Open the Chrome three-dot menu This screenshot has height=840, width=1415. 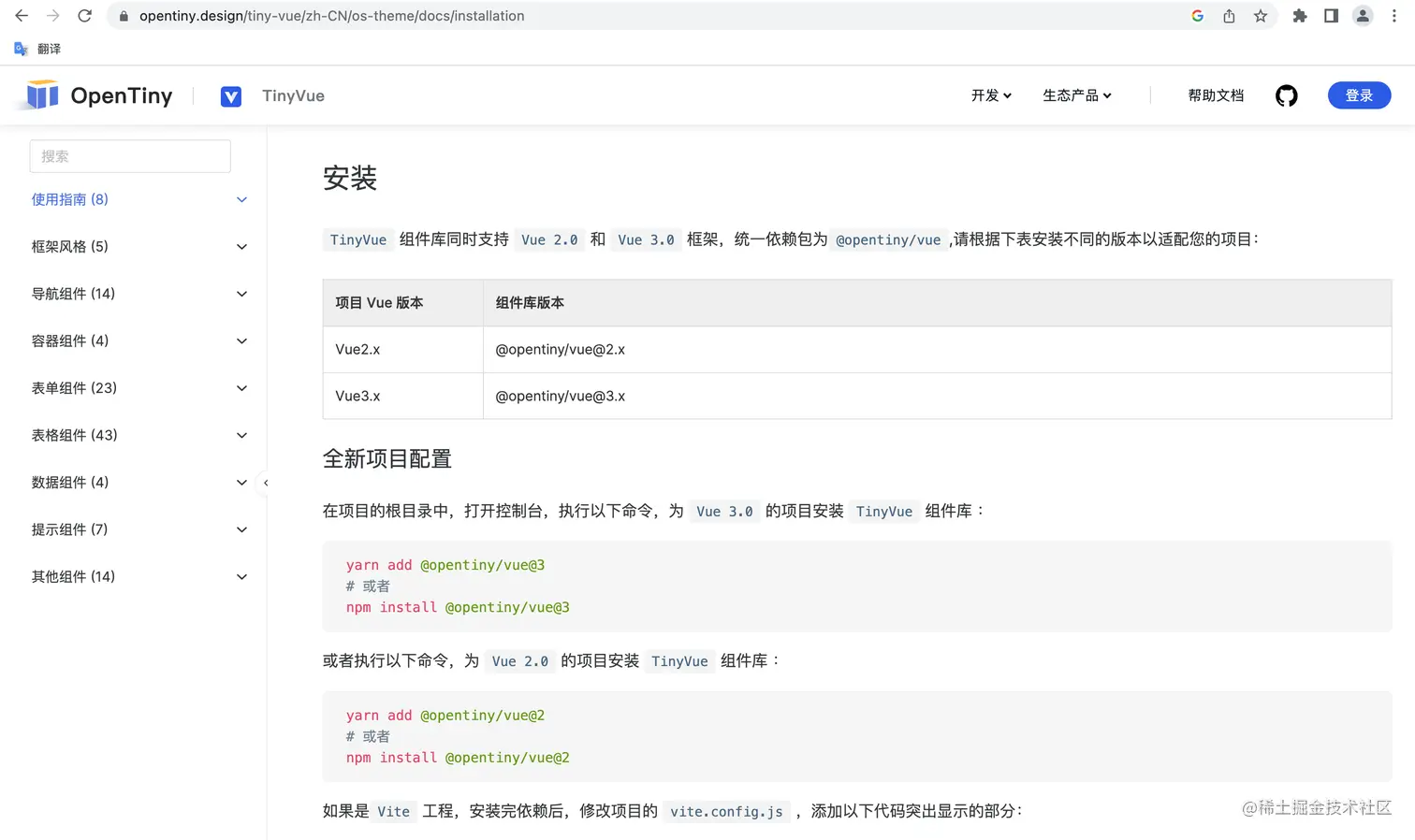pos(1394,16)
